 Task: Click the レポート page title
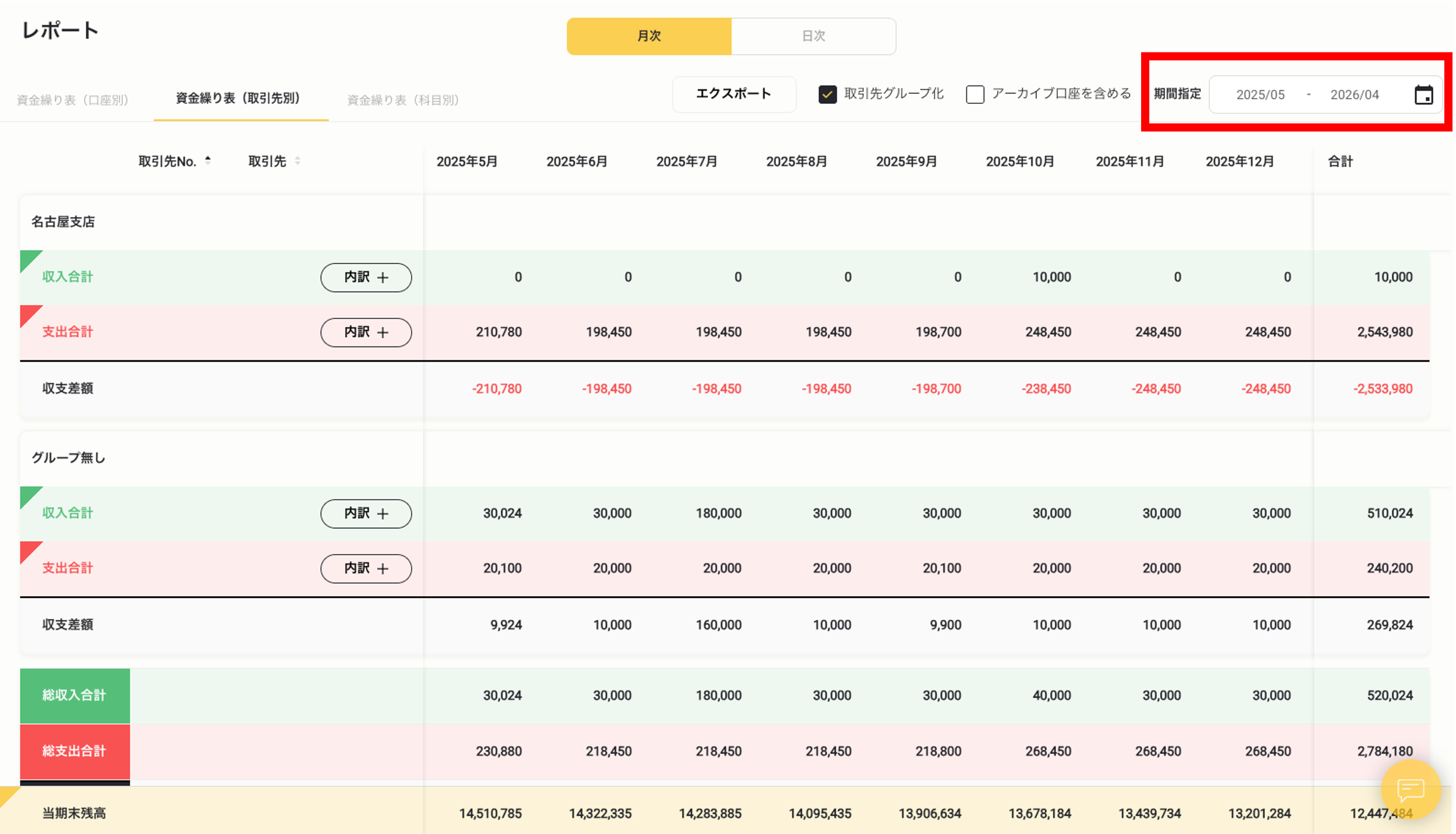click(x=60, y=31)
